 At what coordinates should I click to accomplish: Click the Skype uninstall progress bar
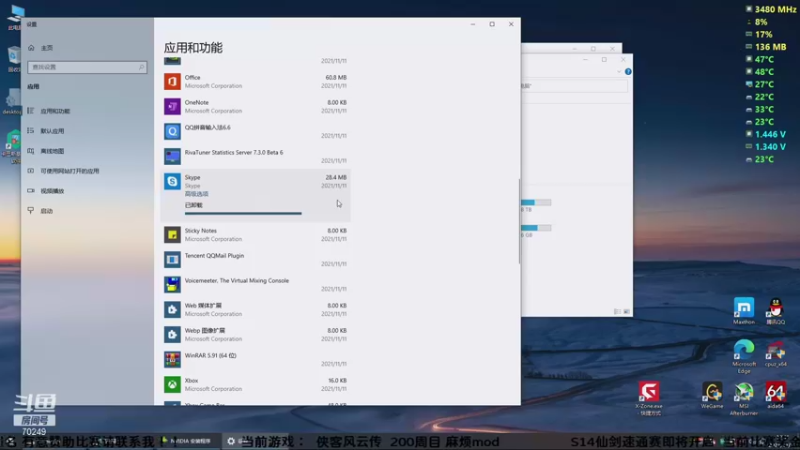point(243,213)
